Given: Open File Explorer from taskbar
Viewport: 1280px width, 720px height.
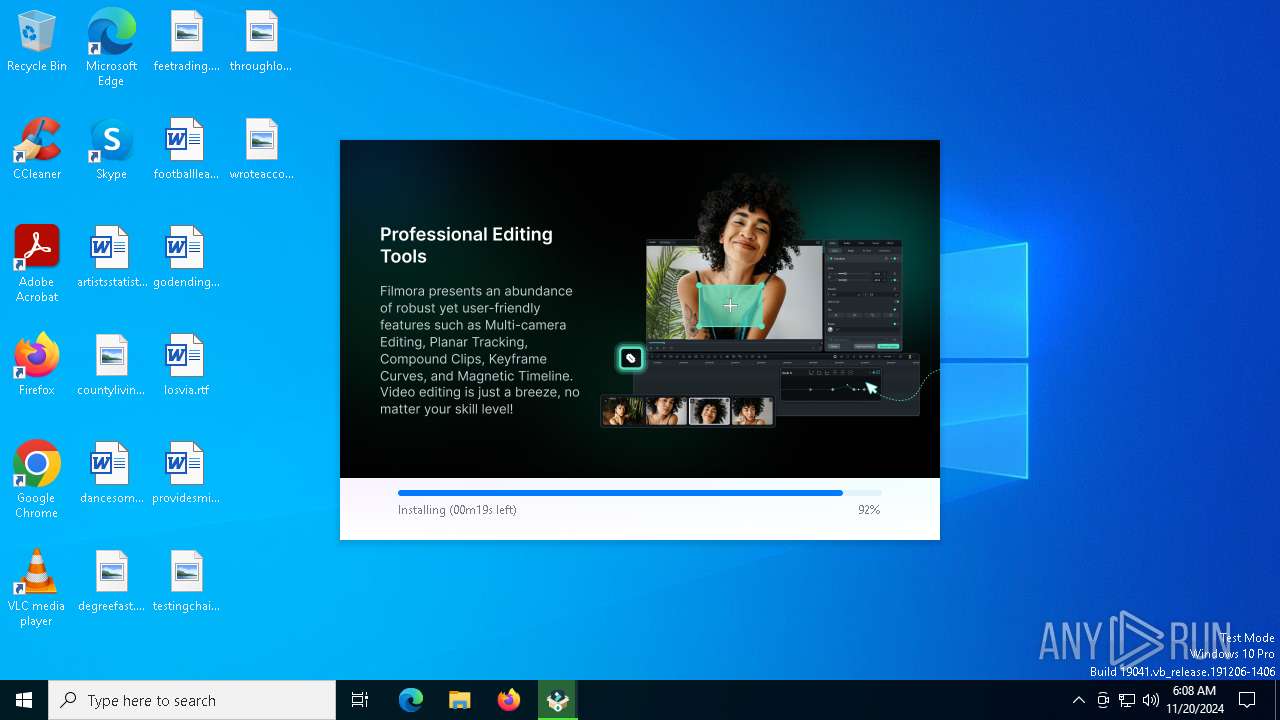Looking at the screenshot, I should (x=460, y=700).
